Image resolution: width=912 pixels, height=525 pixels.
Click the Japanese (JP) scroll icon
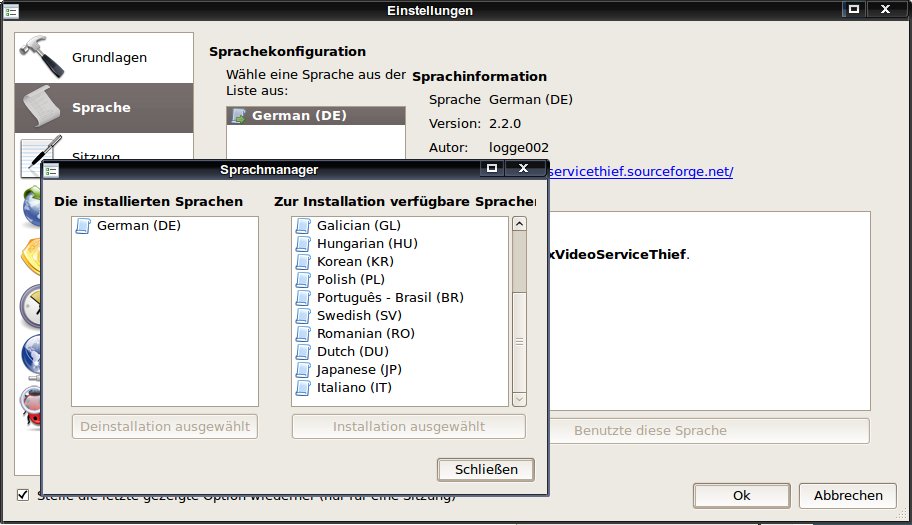pyautogui.click(x=303, y=370)
